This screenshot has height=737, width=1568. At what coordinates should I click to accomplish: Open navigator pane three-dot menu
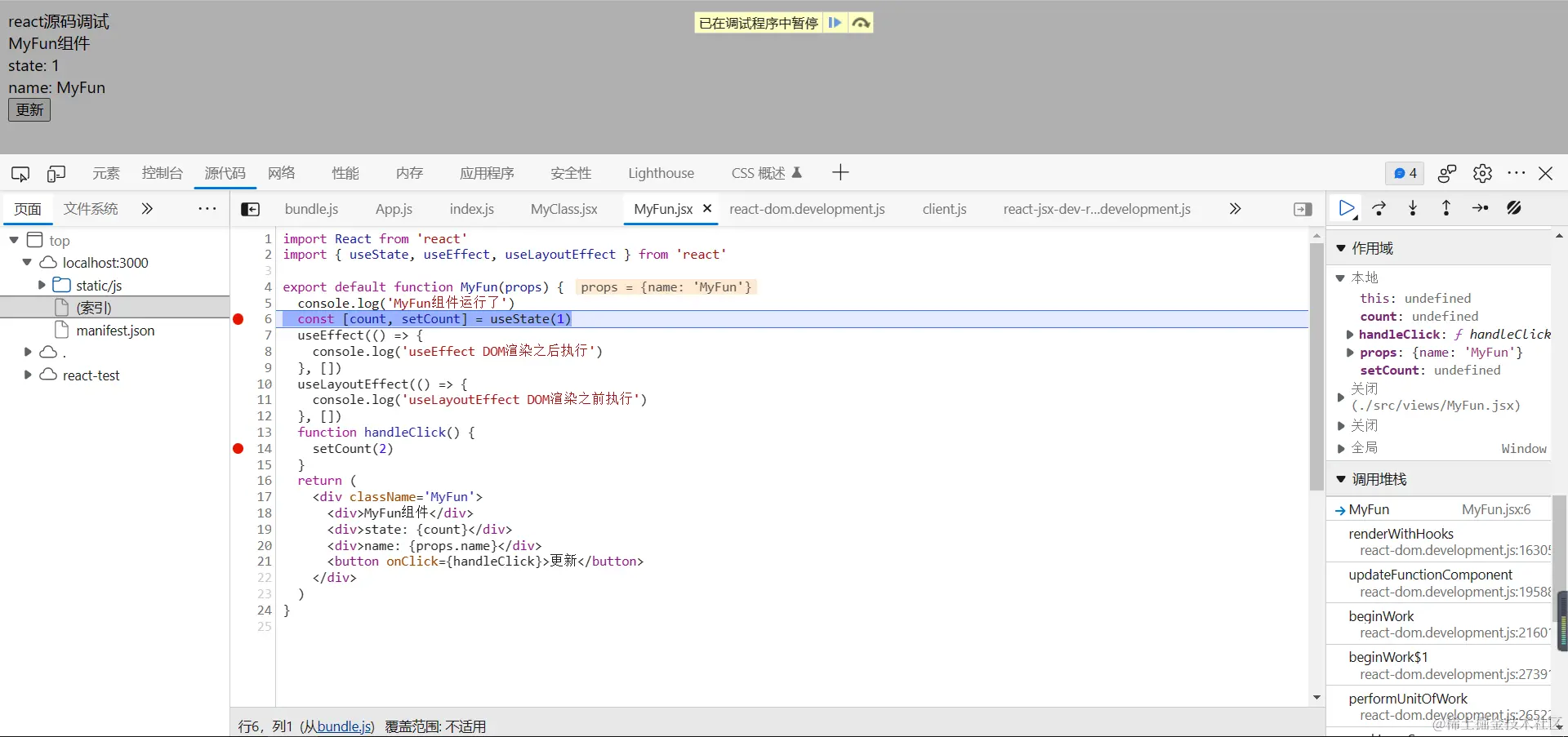[x=207, y=208]
